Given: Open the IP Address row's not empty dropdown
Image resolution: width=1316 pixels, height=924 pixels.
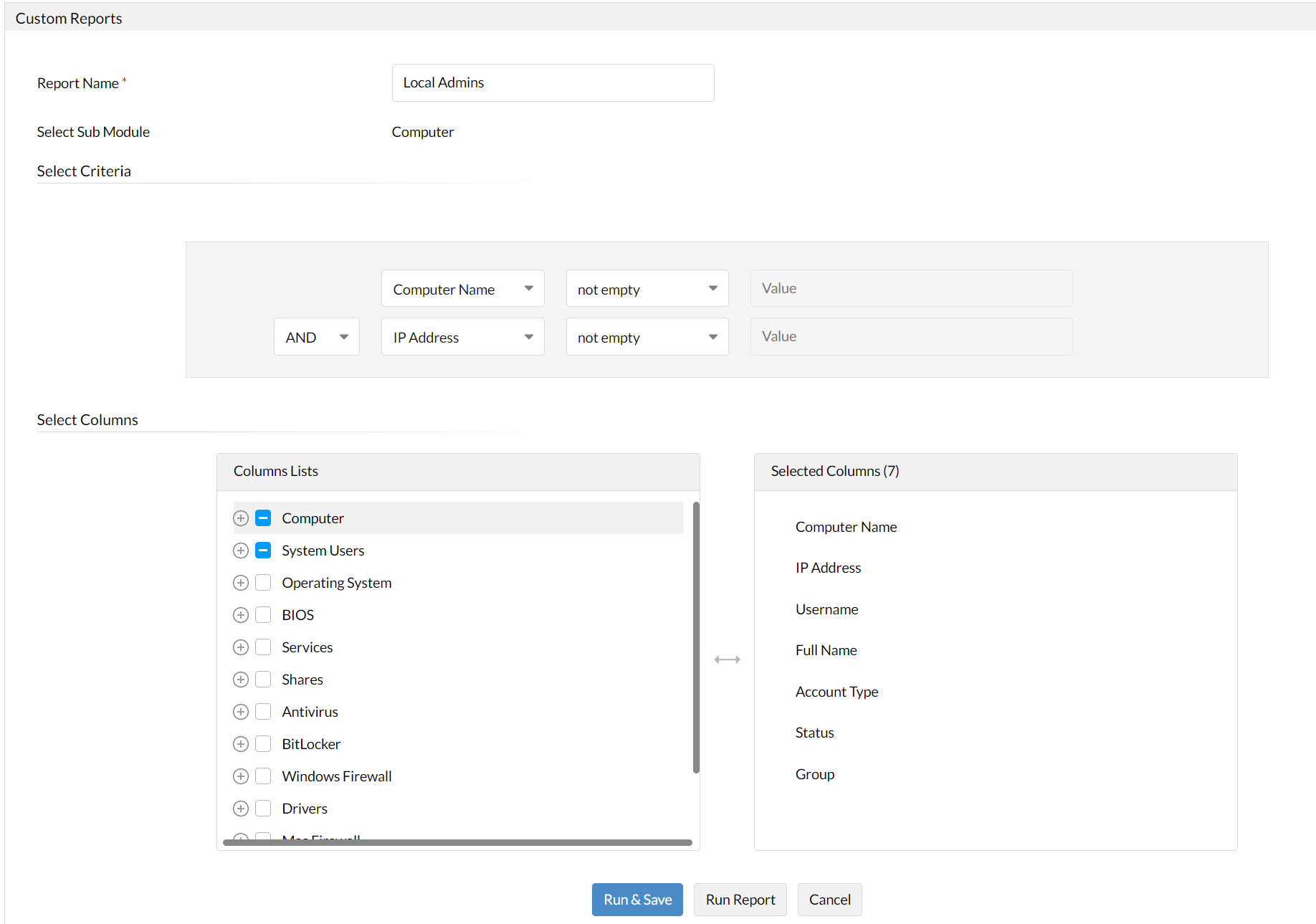Looking at the screenshot, I should (647, 337).
